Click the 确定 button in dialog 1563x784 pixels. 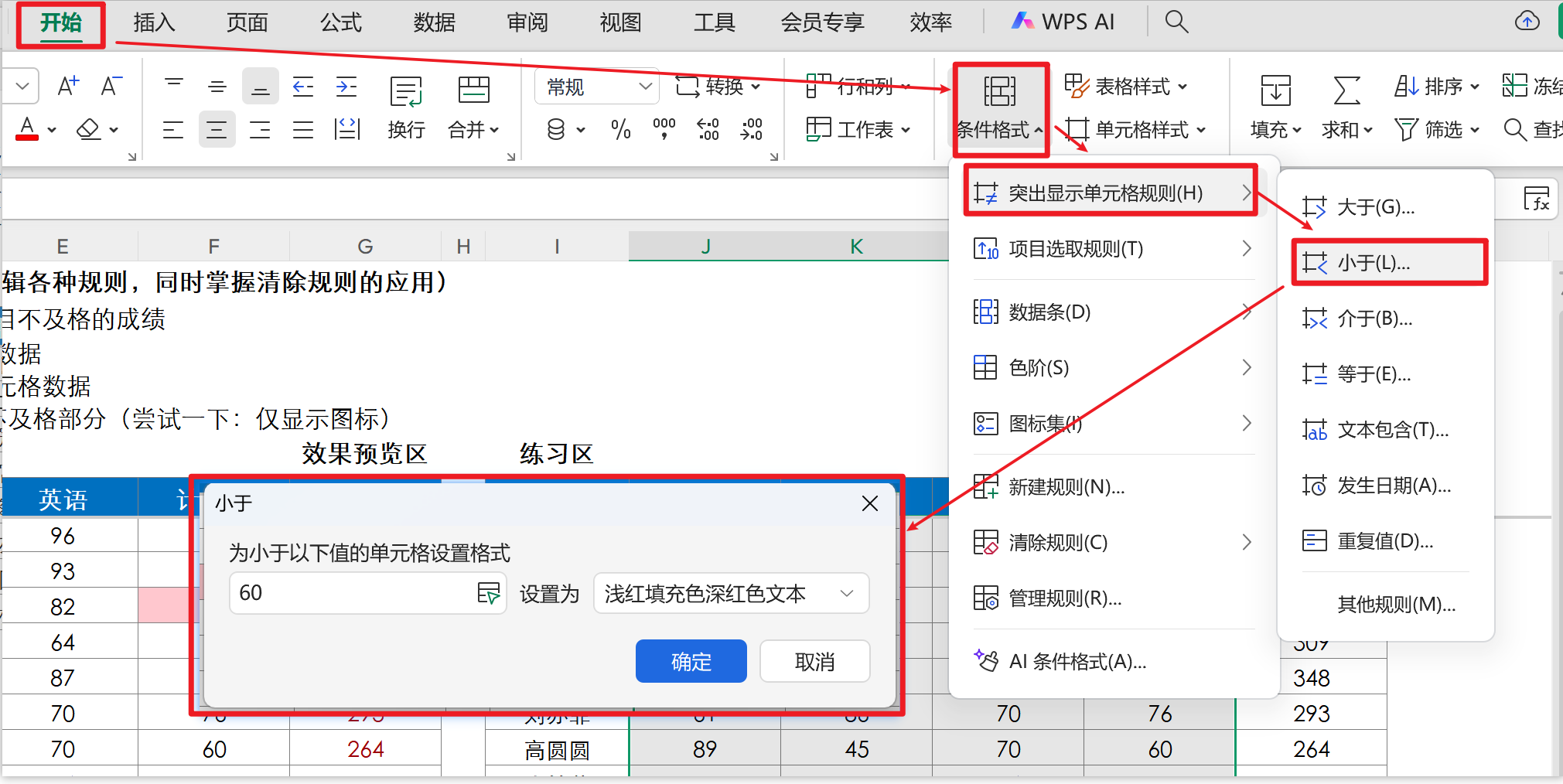point(691,661)
